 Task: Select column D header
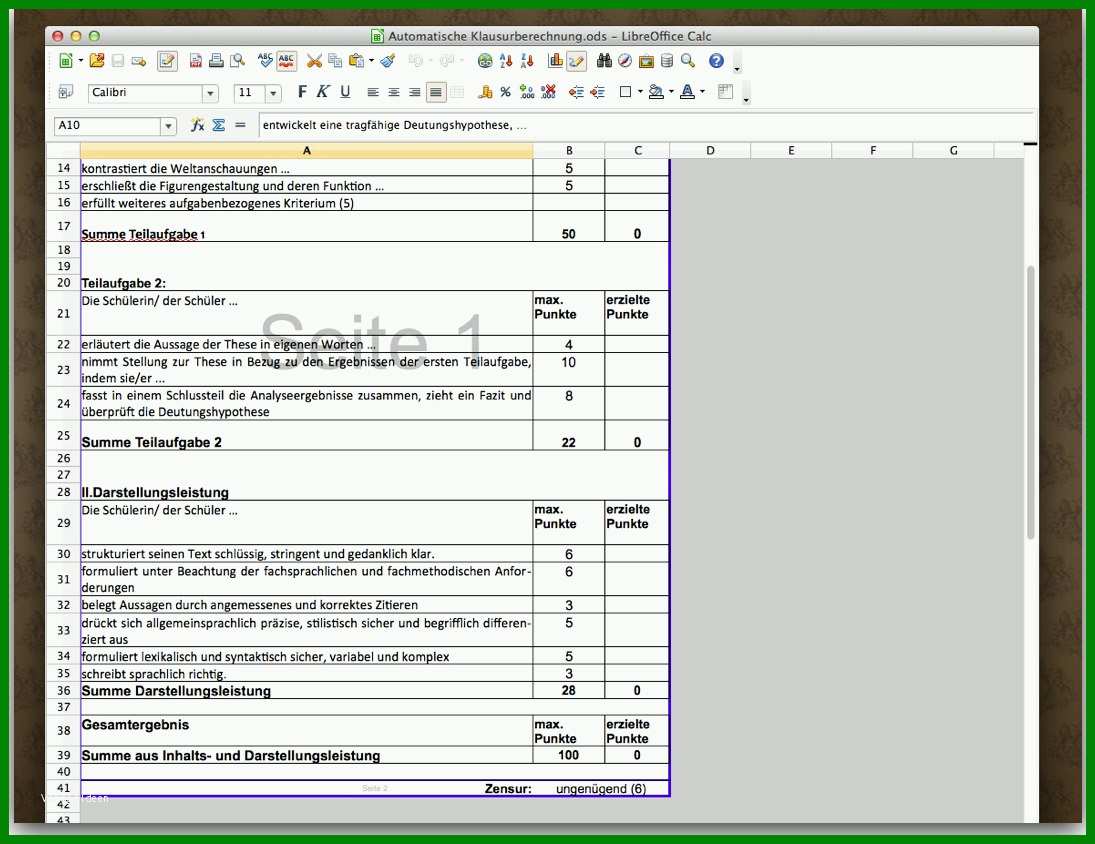pos(710,150)
